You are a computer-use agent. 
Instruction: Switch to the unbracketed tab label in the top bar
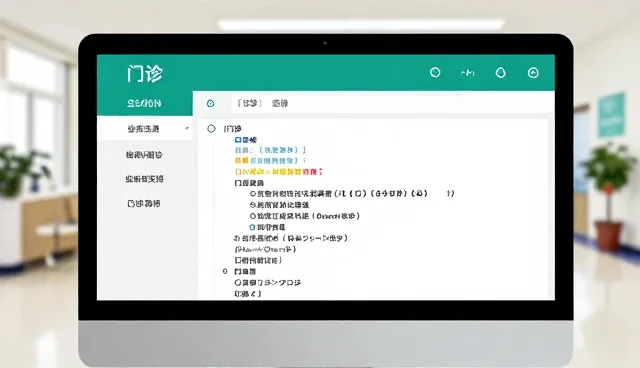(x=280, y=103)
